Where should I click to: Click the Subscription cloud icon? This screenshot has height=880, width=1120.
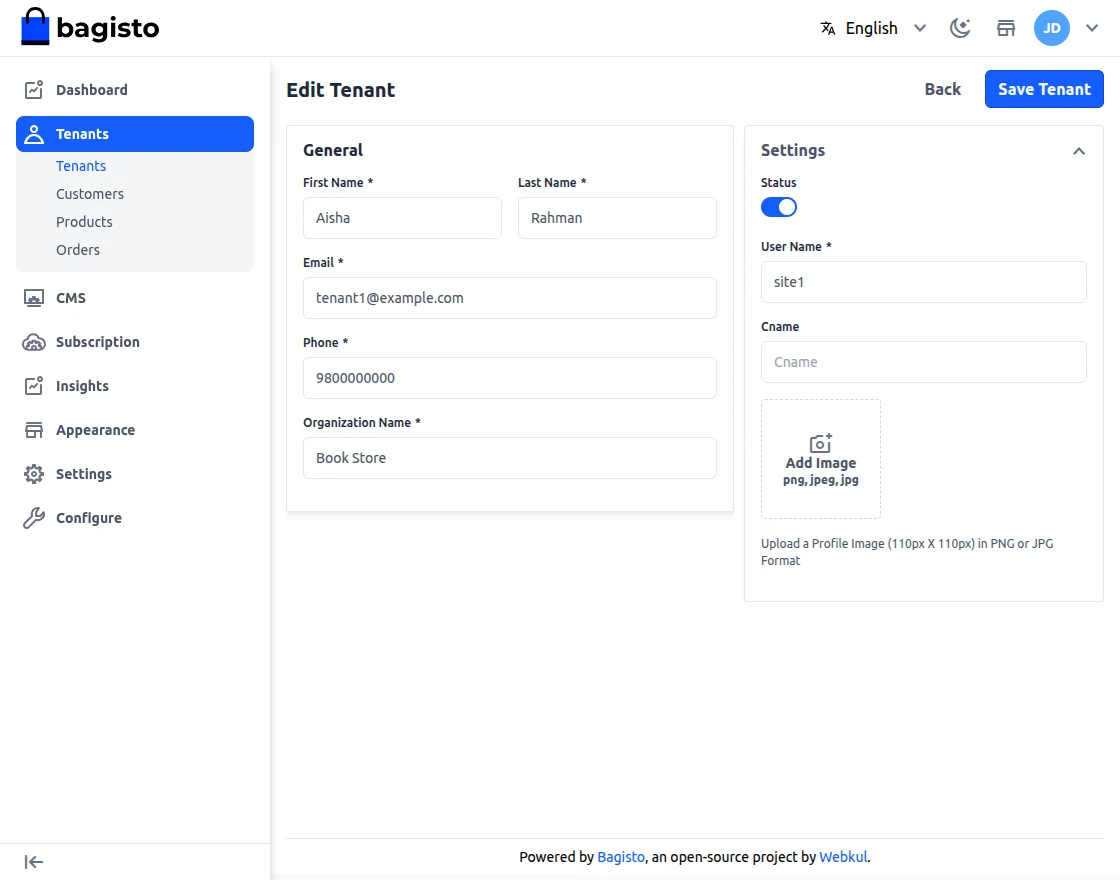tap(34, 342)
